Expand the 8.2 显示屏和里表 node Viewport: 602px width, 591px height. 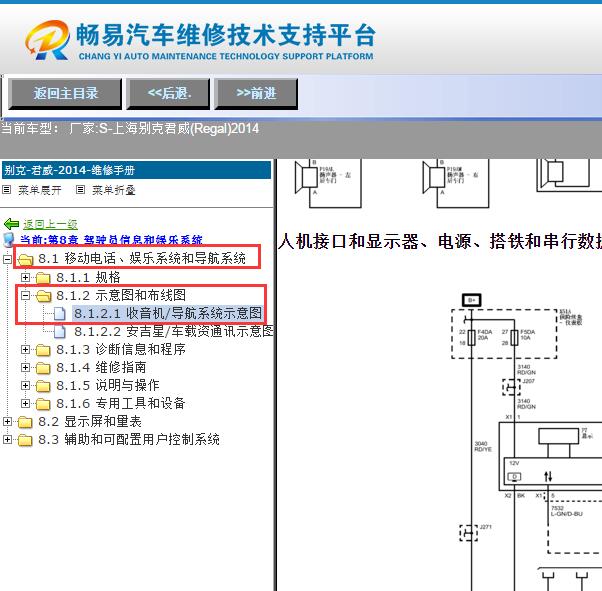(x=7, y=422)
